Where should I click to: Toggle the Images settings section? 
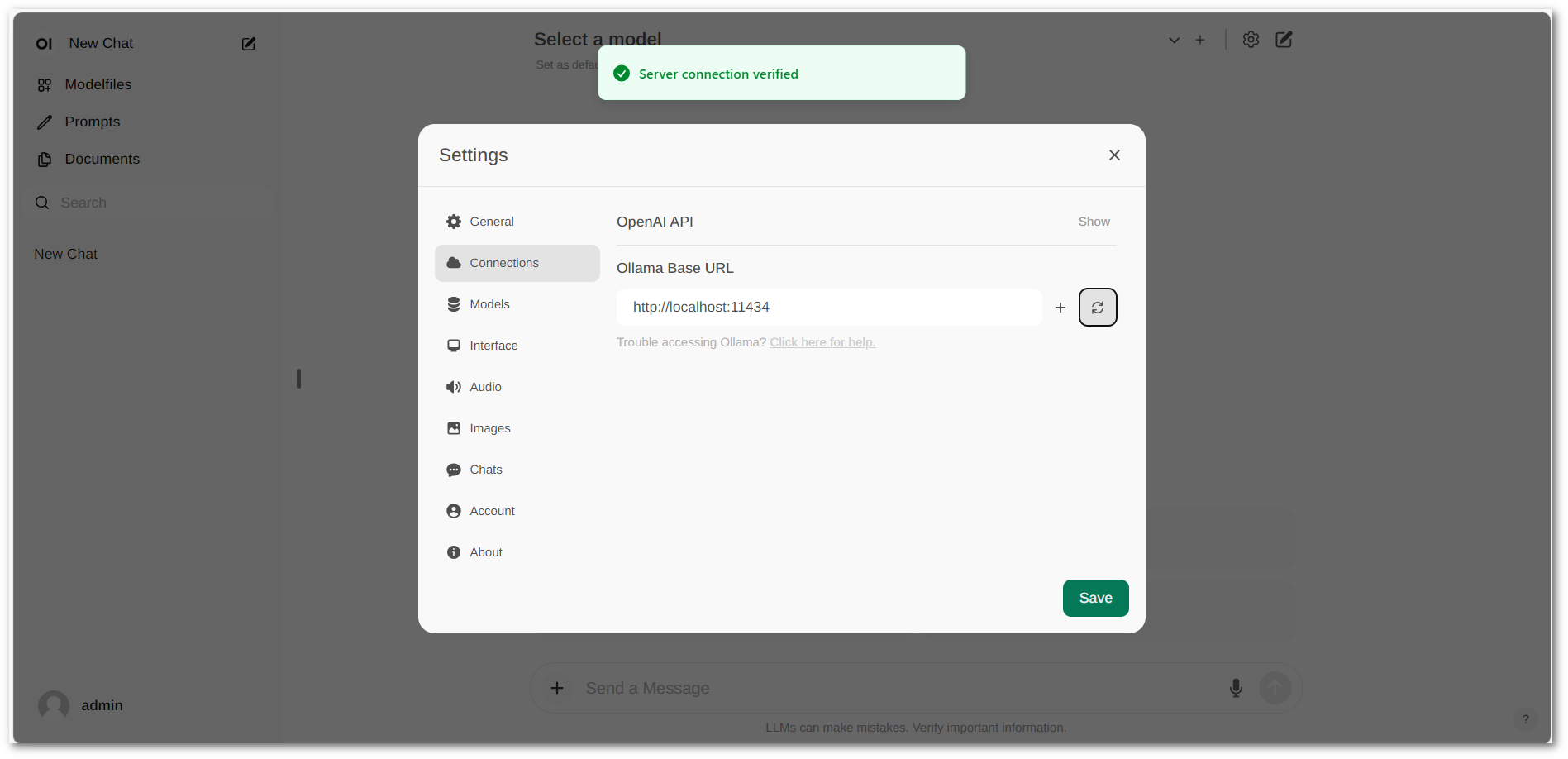click(489, 427)
